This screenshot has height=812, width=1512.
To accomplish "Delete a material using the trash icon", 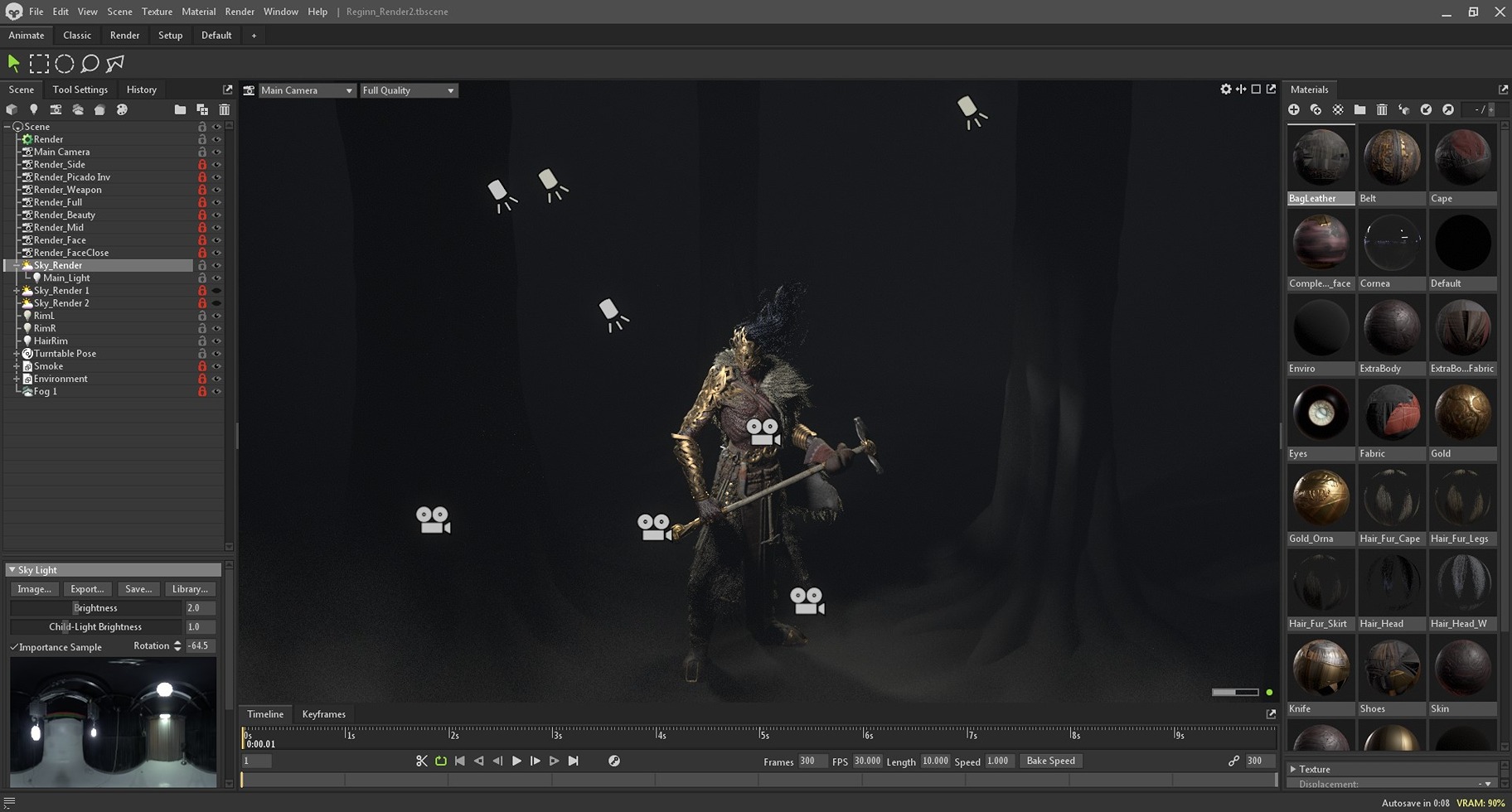I will [1382, 109].
